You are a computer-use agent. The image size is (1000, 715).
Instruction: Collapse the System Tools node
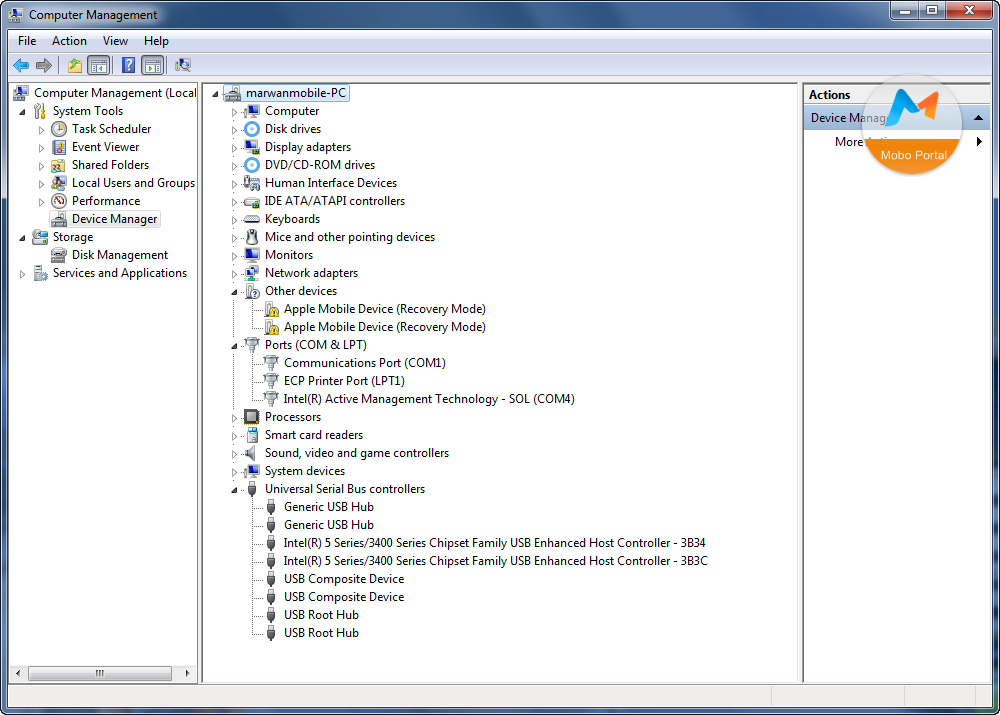coord(23,112)
